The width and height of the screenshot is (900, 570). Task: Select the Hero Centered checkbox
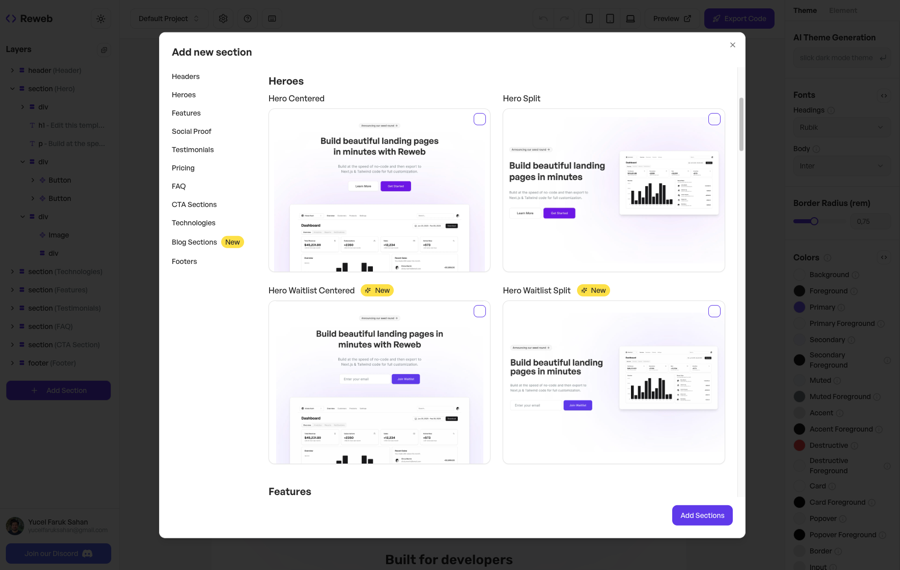(x=479, y=119)
